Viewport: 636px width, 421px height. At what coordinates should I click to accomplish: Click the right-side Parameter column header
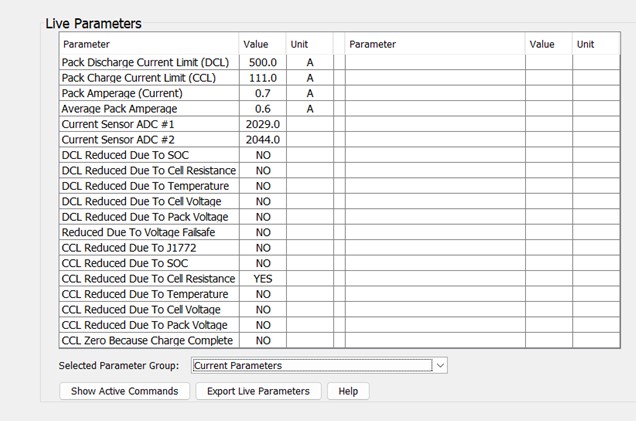(435, 44)
